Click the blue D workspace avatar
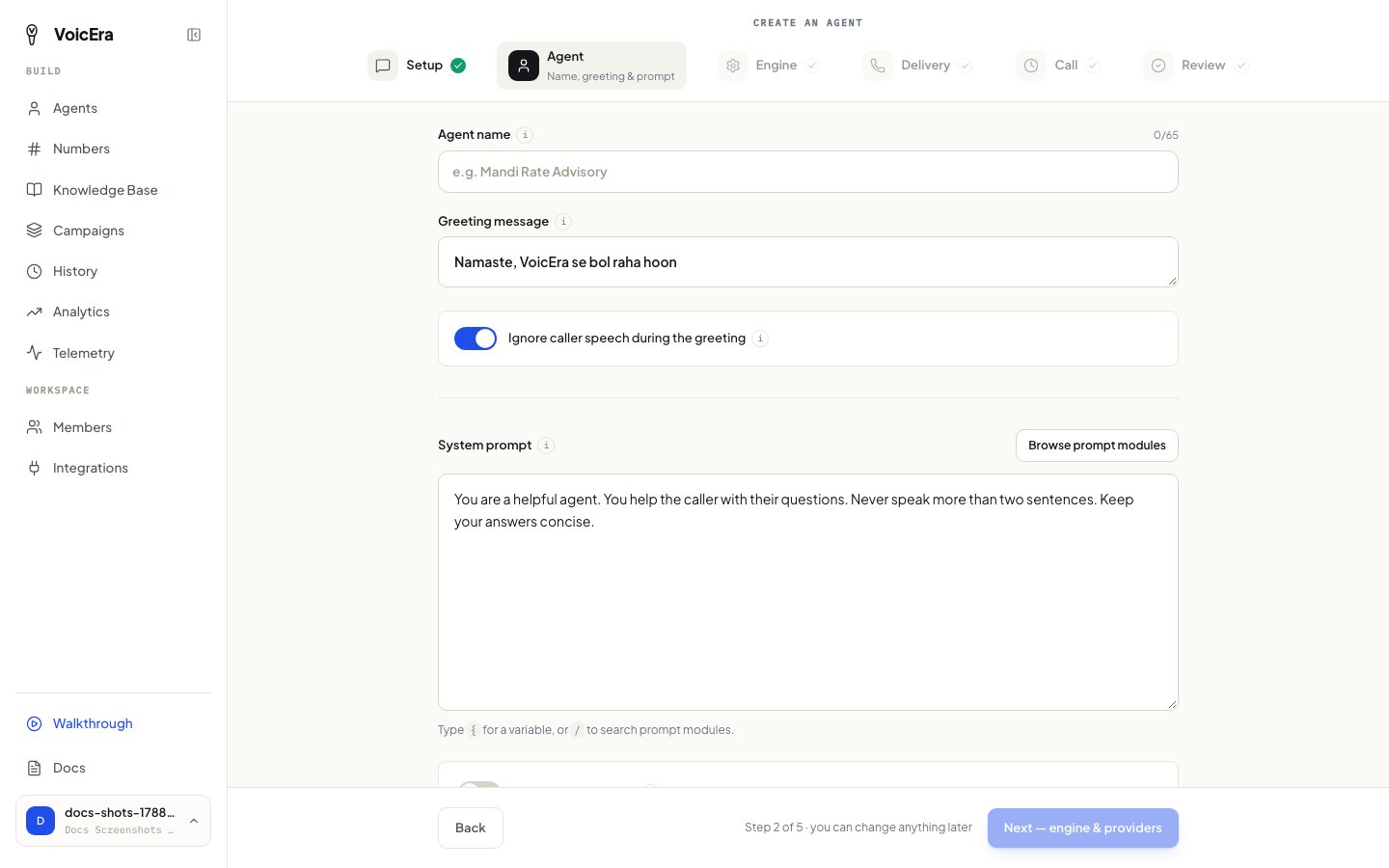Screen dimensions: 1389x868 coord(41,821)
